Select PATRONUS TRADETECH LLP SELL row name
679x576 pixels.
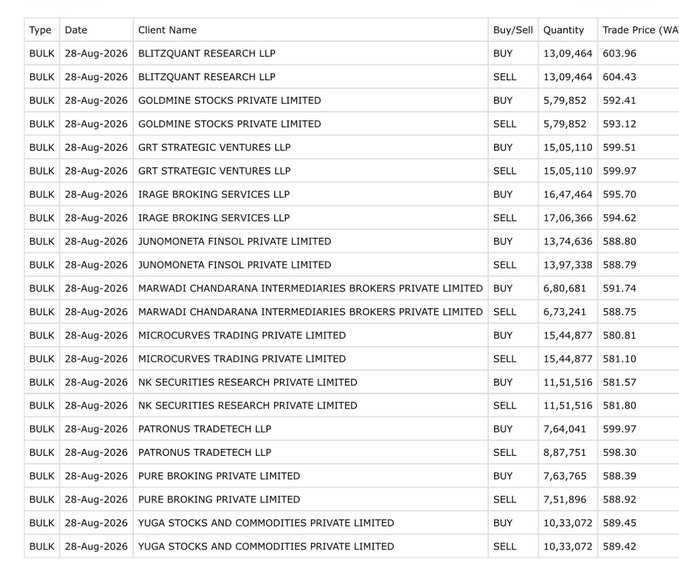205,452
